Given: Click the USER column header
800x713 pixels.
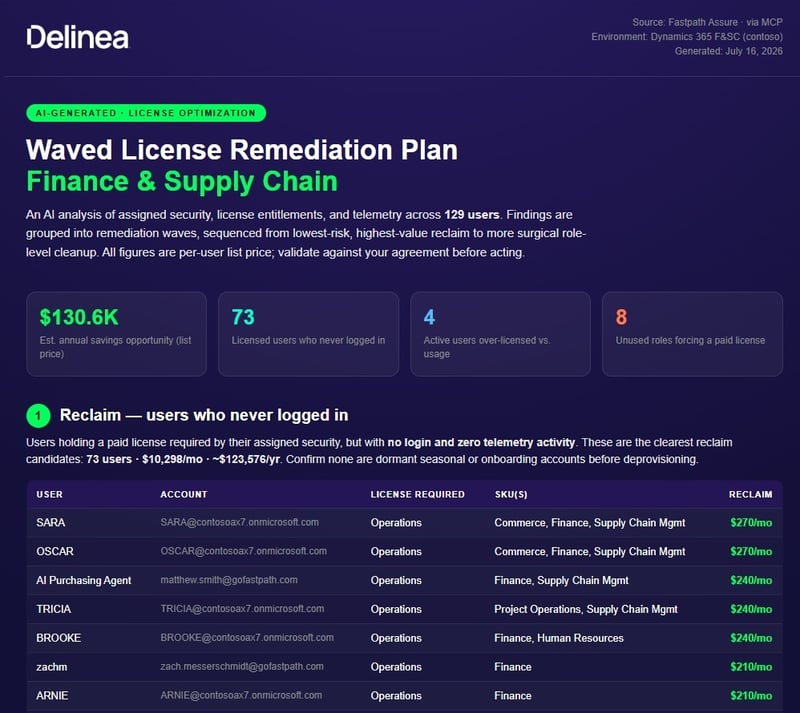Looking at the screenshot, I should tap(49, 494).
